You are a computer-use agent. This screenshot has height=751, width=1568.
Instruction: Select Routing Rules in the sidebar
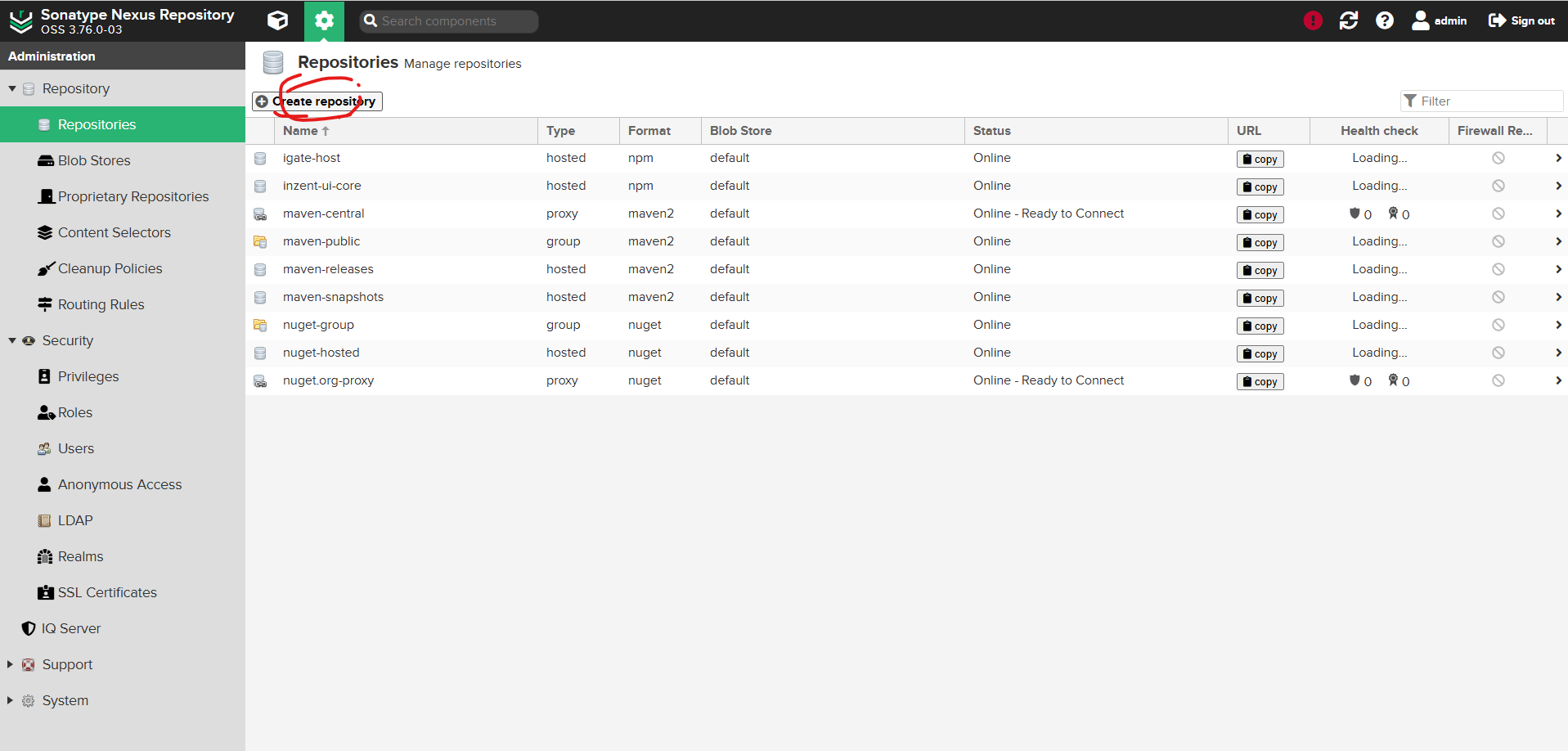click(100, 304)
